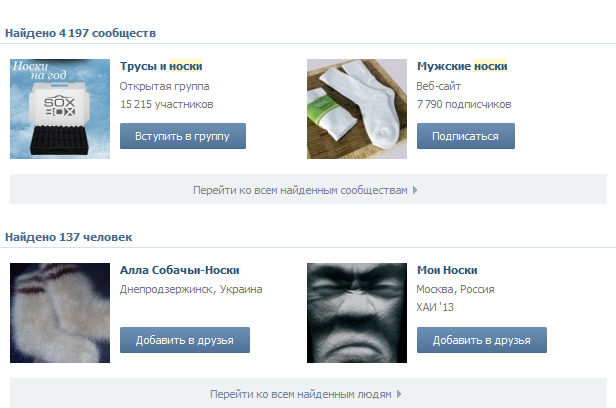Viewport: 616px width, 408px height.
Task: Open Мои Носки profile name link
Action: pyautogui.click(x=447, y=270)
